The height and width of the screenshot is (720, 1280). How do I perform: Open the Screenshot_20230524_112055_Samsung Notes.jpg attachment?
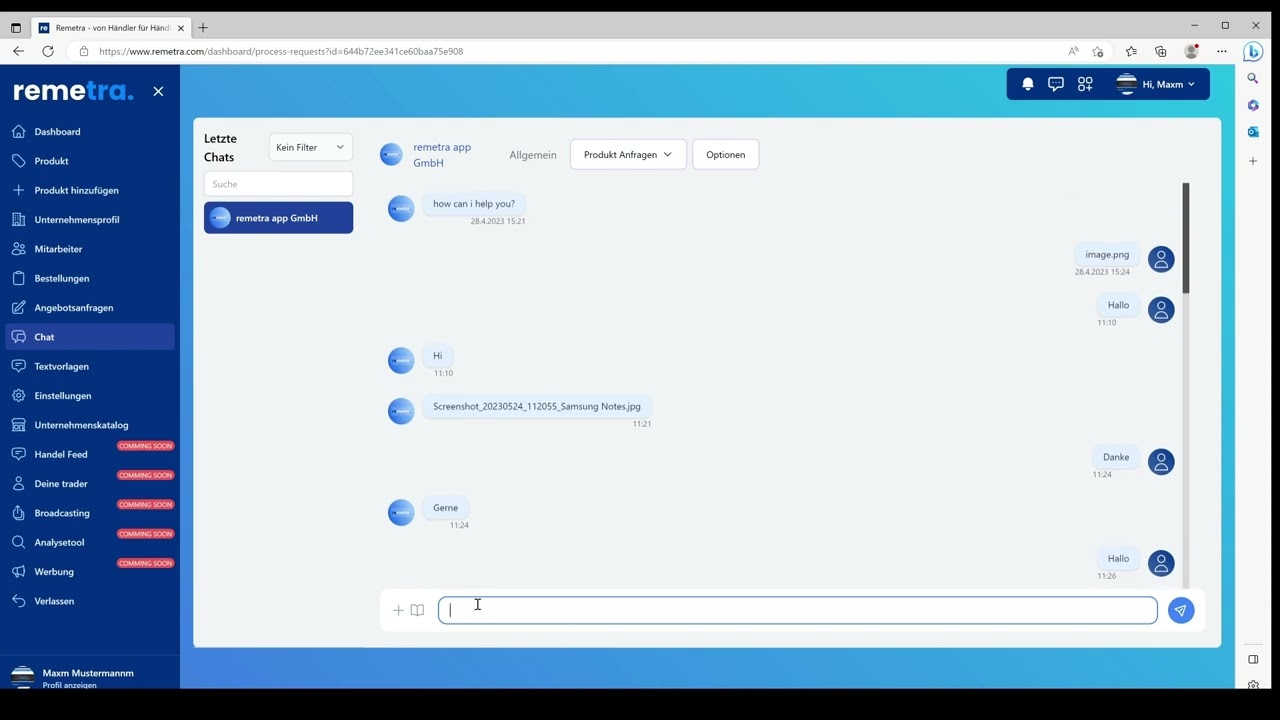pyautogui.click(x=537, y=406)
